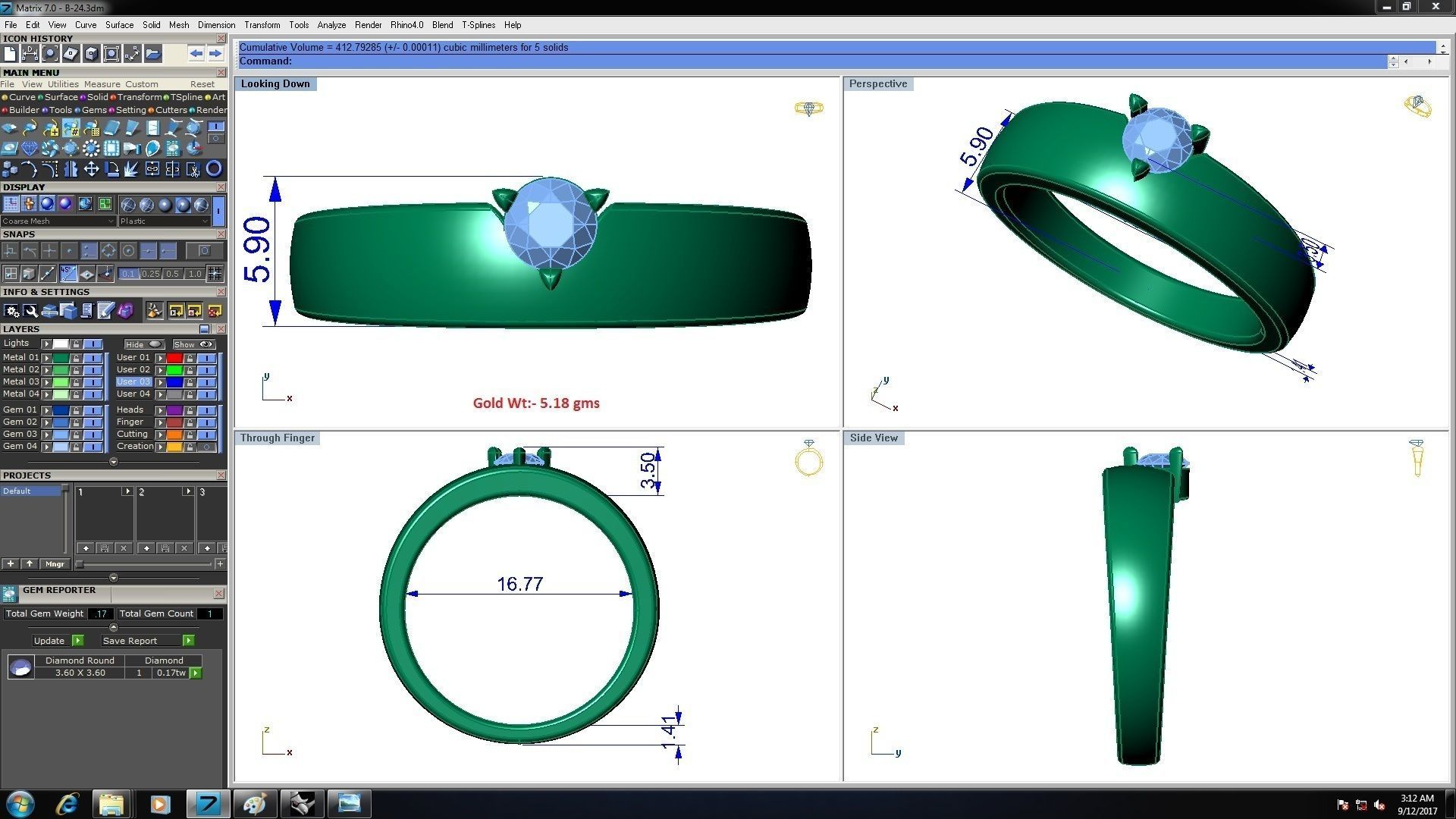Viewport: 1456px width, 819px height.
Task: Click the red color swatch of User 01
Action: [x=174, y=357]
